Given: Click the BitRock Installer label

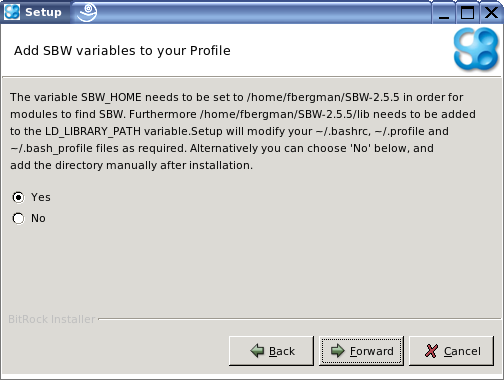Looking at the screenshot, I should pos(52,319).
